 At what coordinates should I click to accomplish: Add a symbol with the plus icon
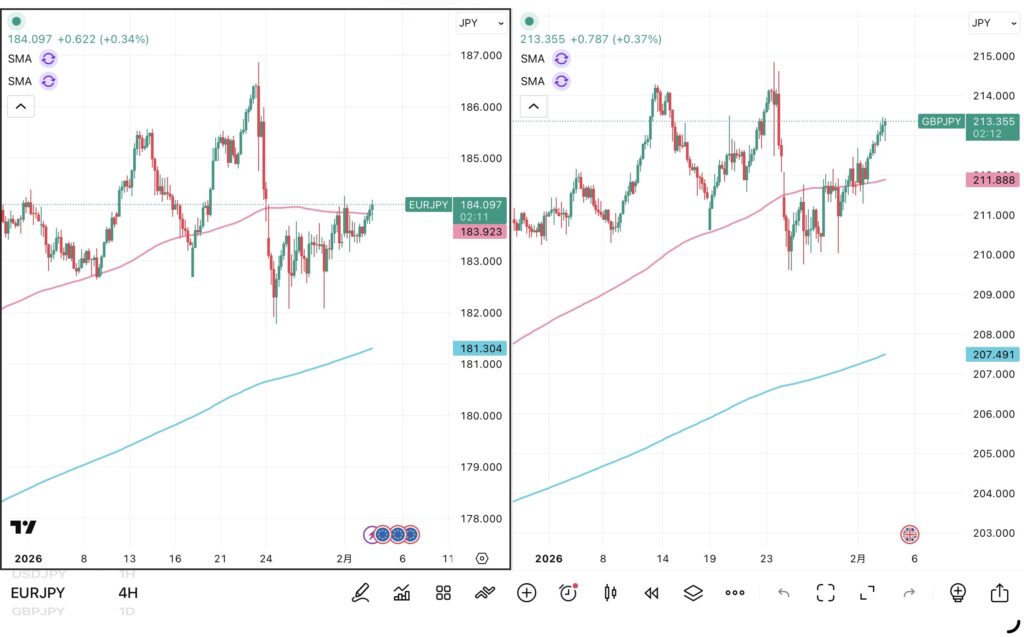pyautogui.click(x=526, y=593)
